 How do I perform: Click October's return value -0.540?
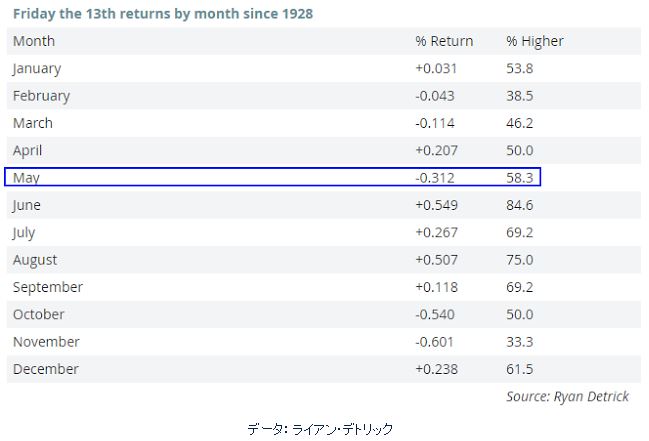435,314
